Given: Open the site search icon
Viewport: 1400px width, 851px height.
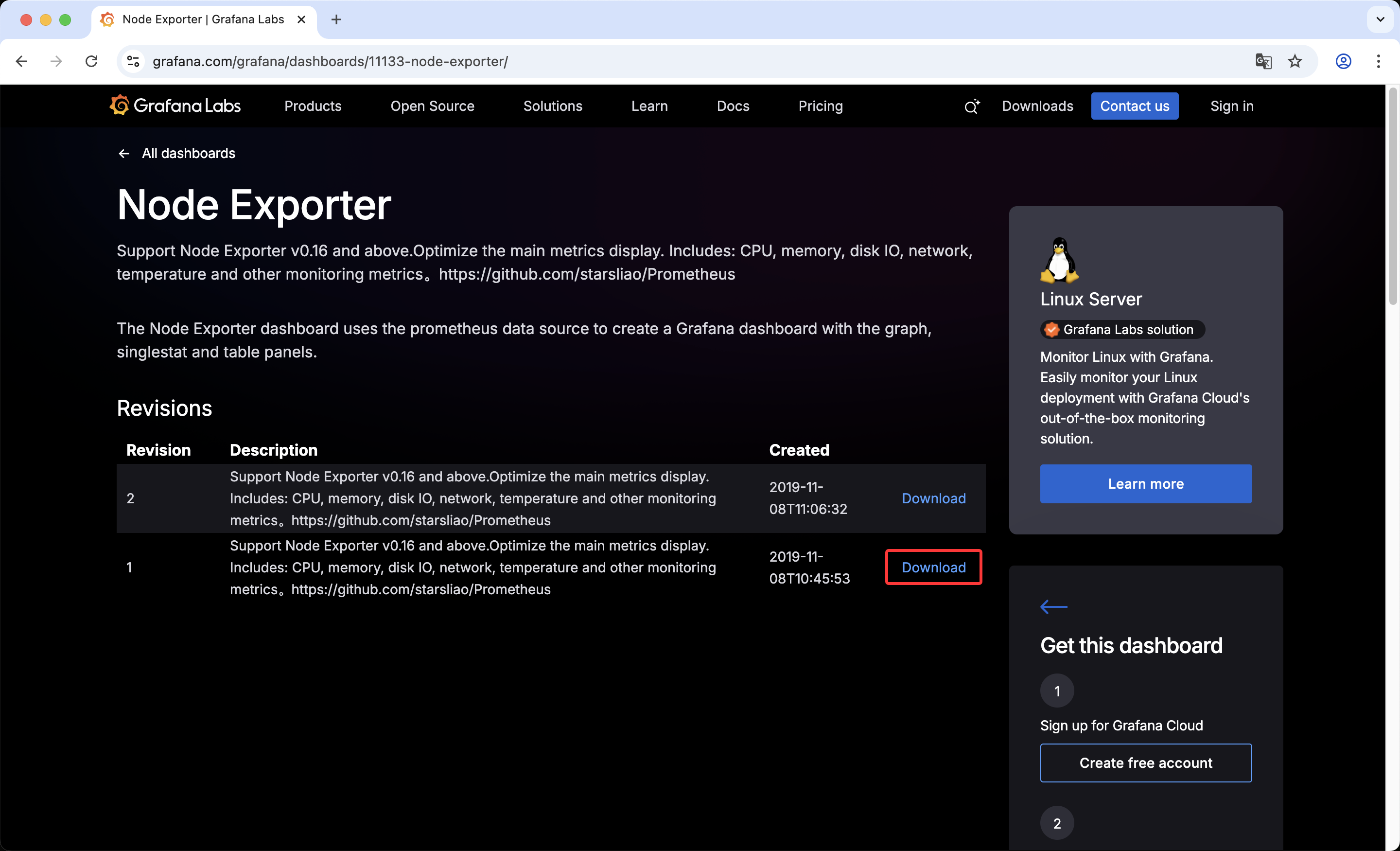Looking at the screenshot, I should [x=972, y=106].
